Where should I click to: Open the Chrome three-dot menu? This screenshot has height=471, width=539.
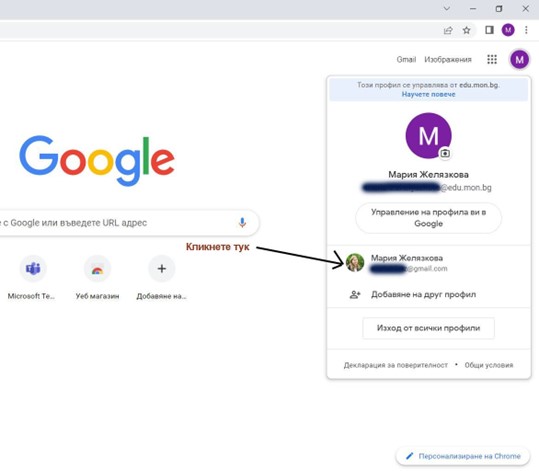click(526, 30)
